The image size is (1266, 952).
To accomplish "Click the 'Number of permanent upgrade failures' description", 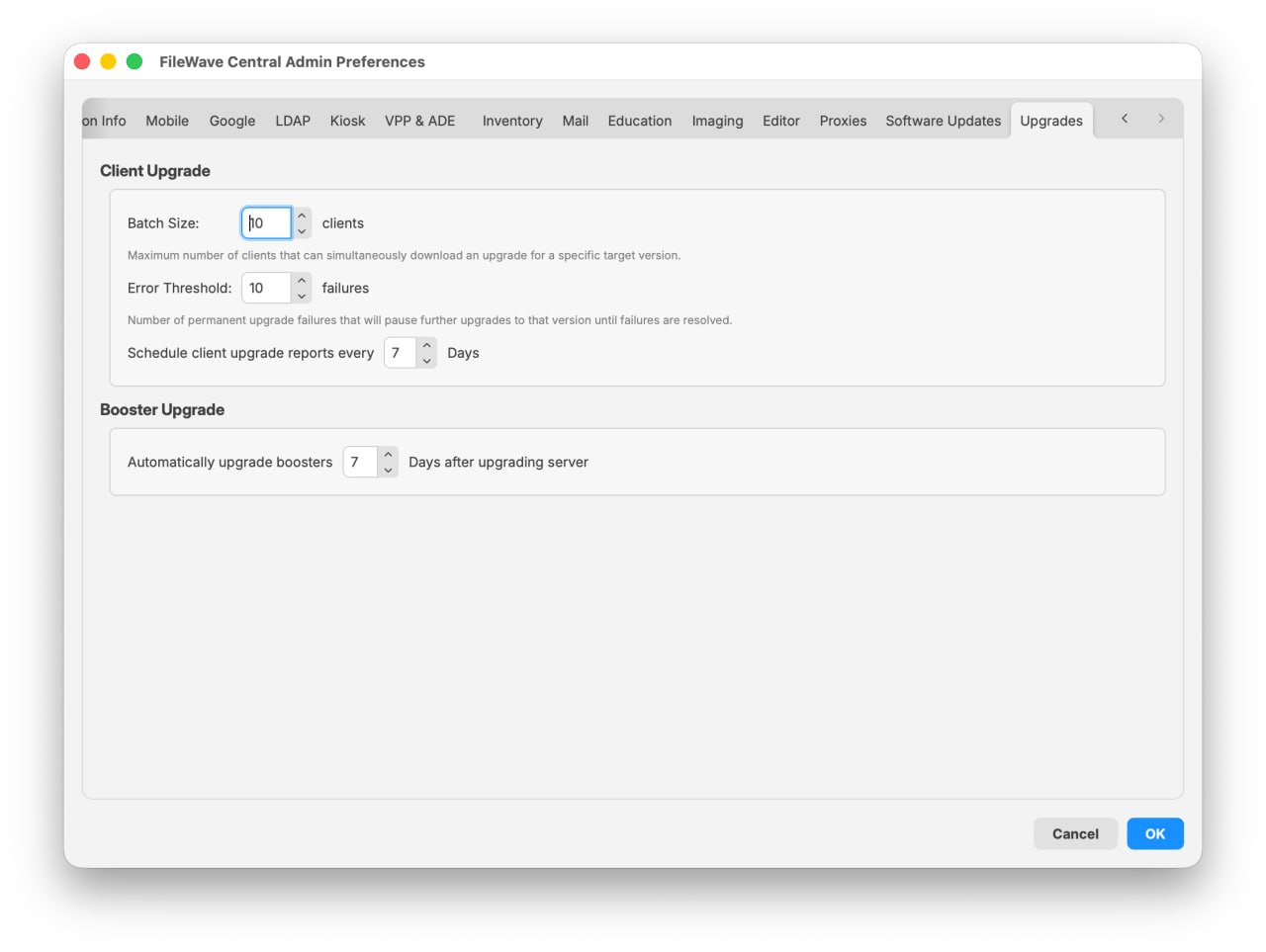I will 429,320.
